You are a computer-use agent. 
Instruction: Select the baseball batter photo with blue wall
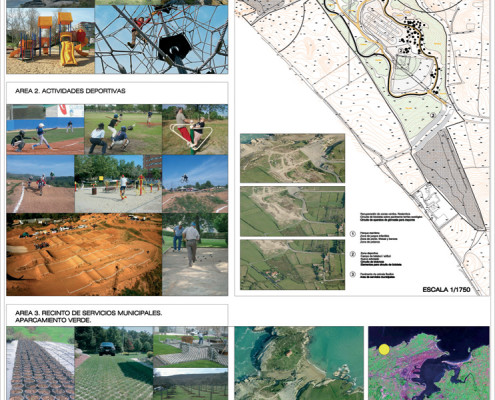[x=45, y=129]
